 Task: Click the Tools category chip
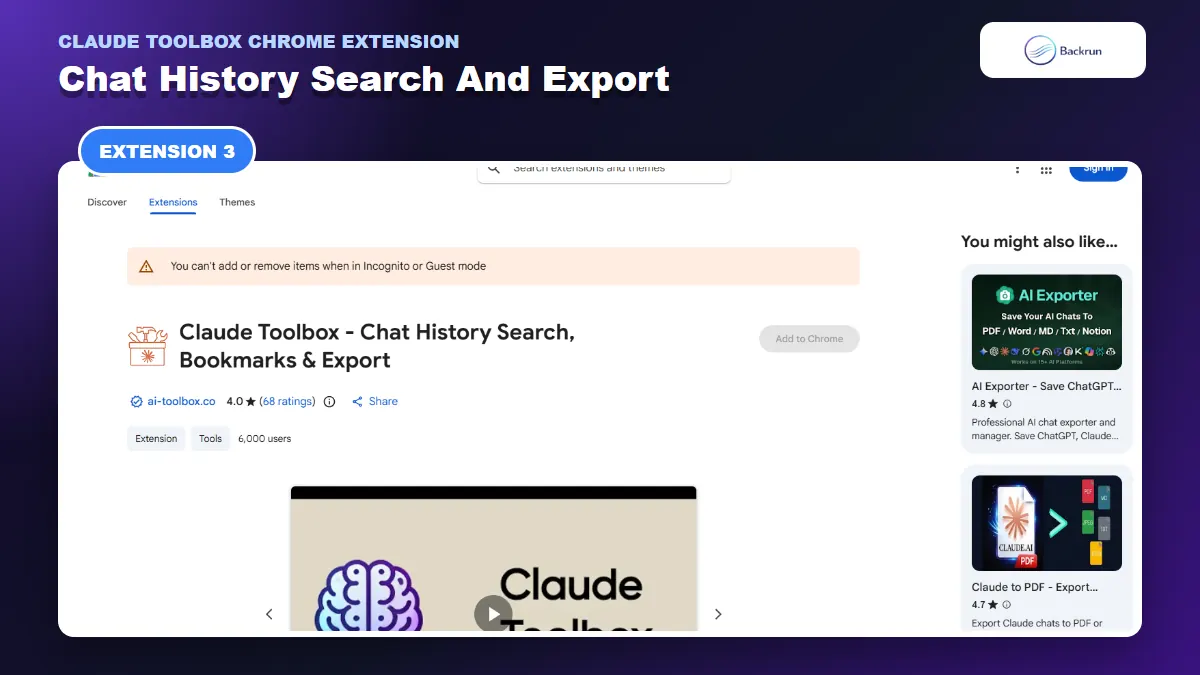click(210, 438)
